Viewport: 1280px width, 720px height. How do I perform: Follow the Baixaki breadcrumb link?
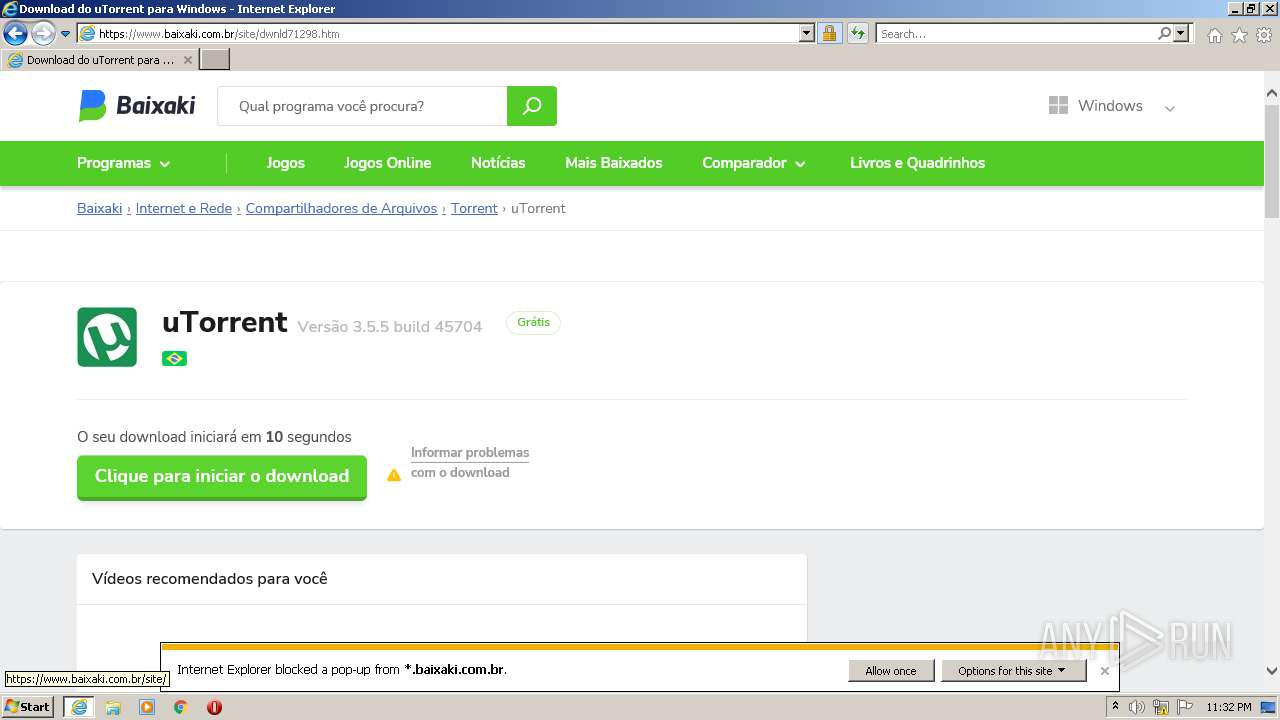pyautogui.click(x=99, y=208)
